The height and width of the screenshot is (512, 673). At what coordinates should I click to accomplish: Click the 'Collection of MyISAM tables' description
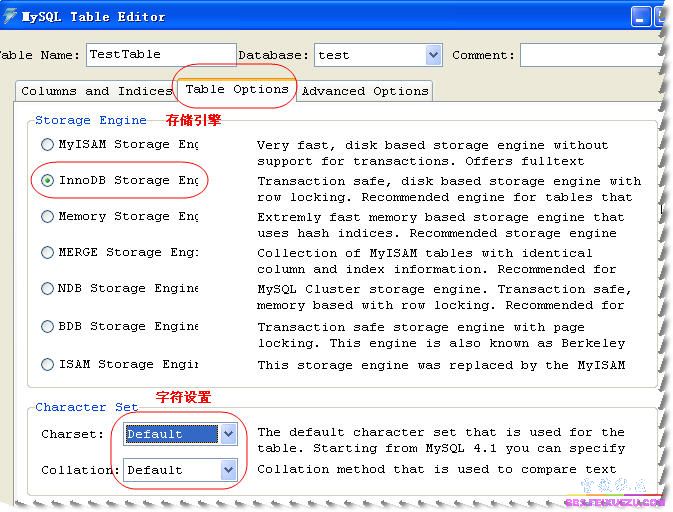tap(437, 261)
